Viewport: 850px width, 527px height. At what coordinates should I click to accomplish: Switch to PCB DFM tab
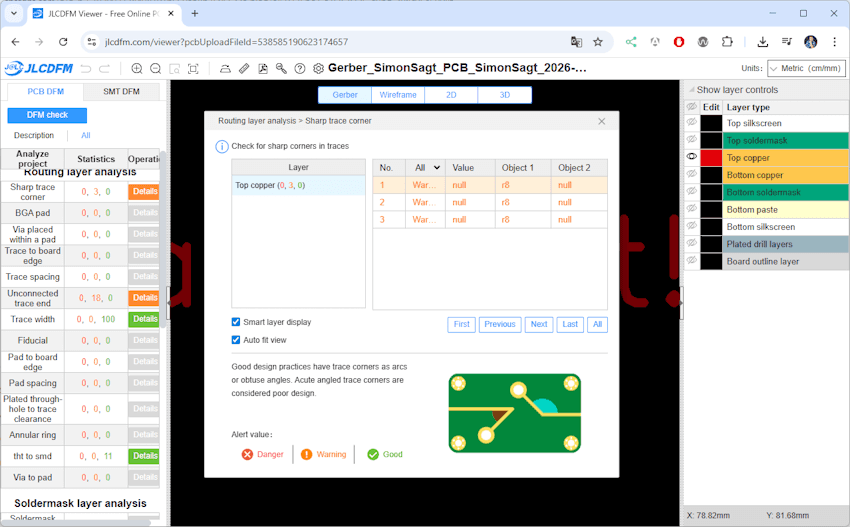pos(46,92)
